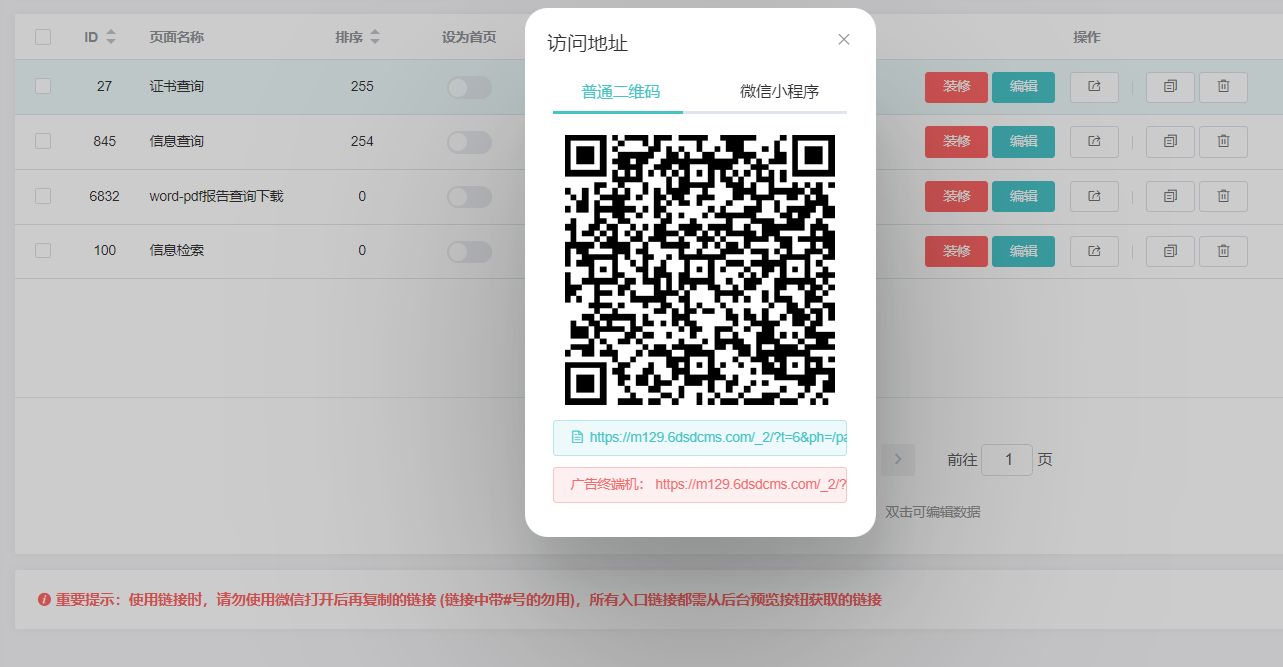Image resolution: width=1283 pixels, height=667 pixels.
Task: Click the ID value 845
Action: click(104, 142)
